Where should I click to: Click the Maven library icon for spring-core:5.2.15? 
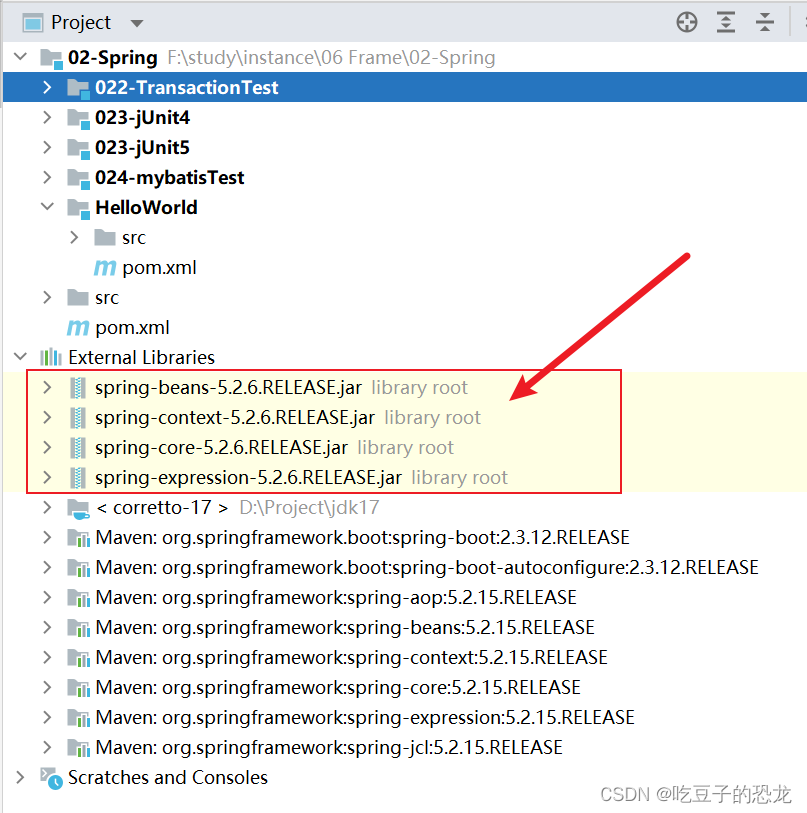pos(78,689)
